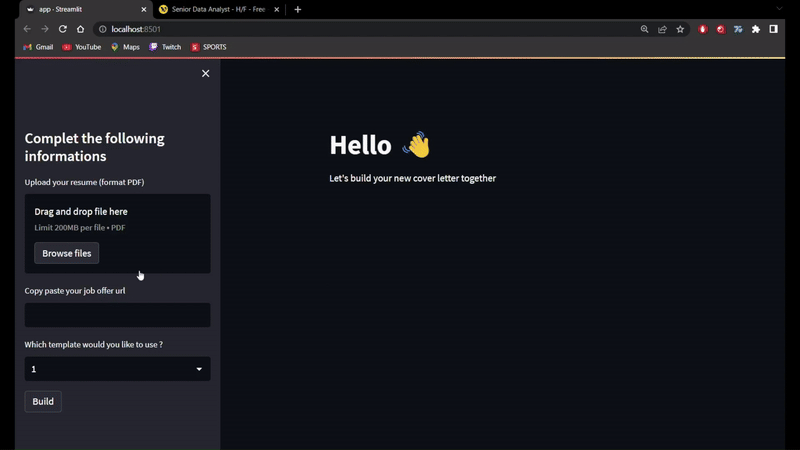Click 'Which template would you like to use ?' label
Viewport: 800px width, 450px height.
(x=94, y=344)
